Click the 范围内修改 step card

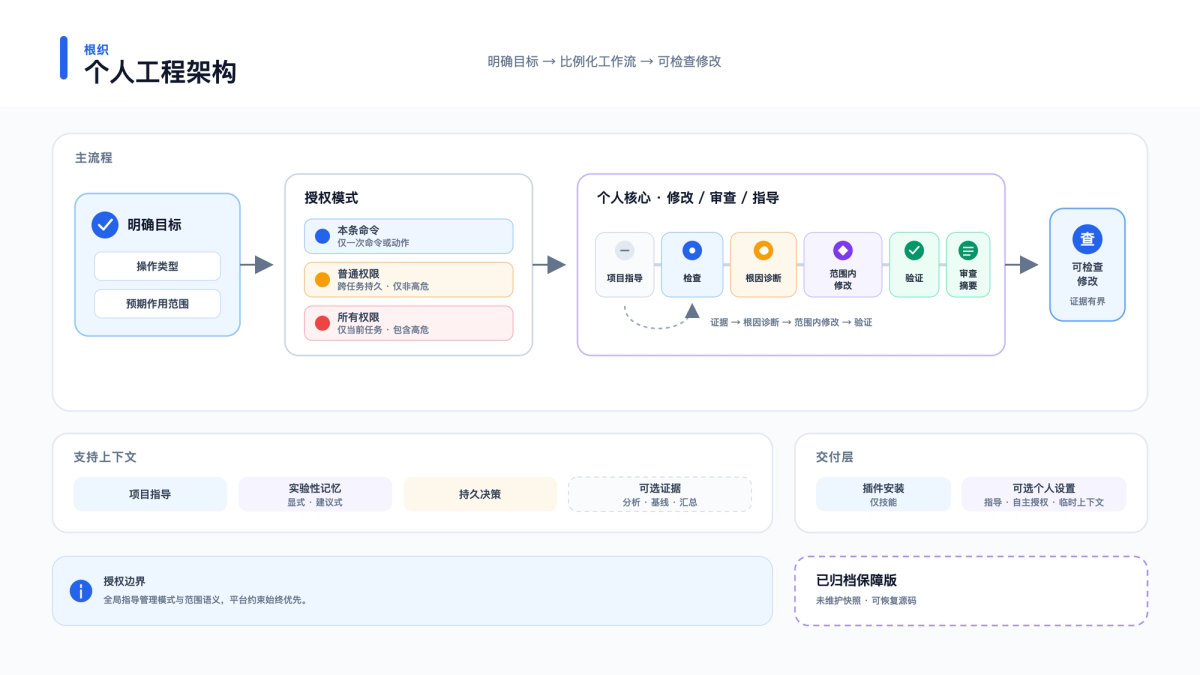(x=843, y=265)
